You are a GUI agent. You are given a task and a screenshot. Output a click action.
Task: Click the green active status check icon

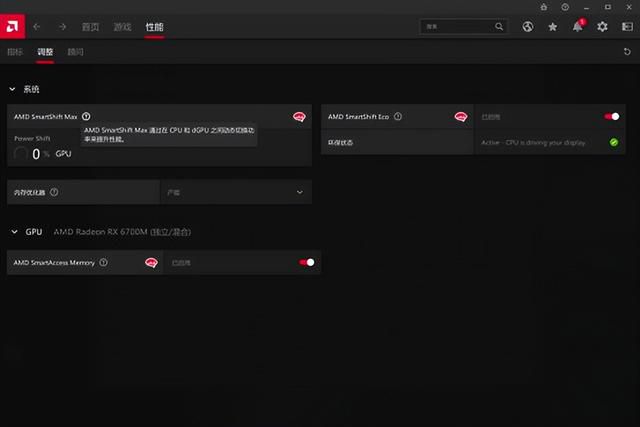(614, 142)
